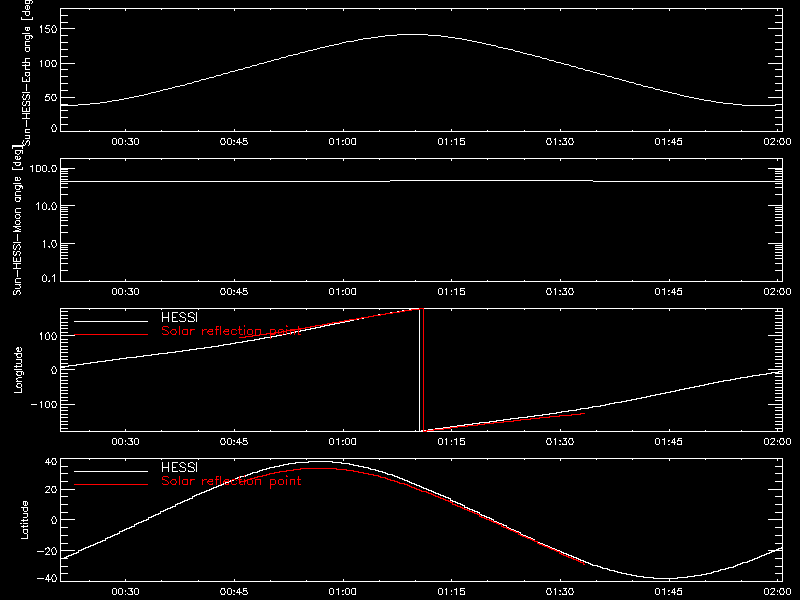The image size is (800, 600).
Task: Click white HESSI legend line in Latitude plot
Action: click(111, 471)
